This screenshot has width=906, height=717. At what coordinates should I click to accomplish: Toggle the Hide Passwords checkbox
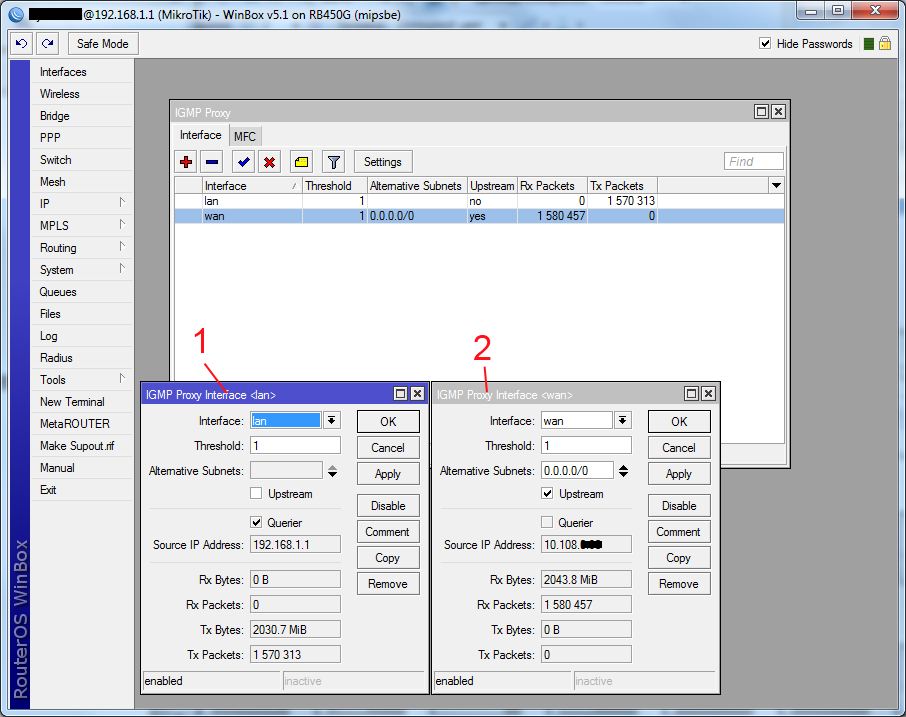765,44
